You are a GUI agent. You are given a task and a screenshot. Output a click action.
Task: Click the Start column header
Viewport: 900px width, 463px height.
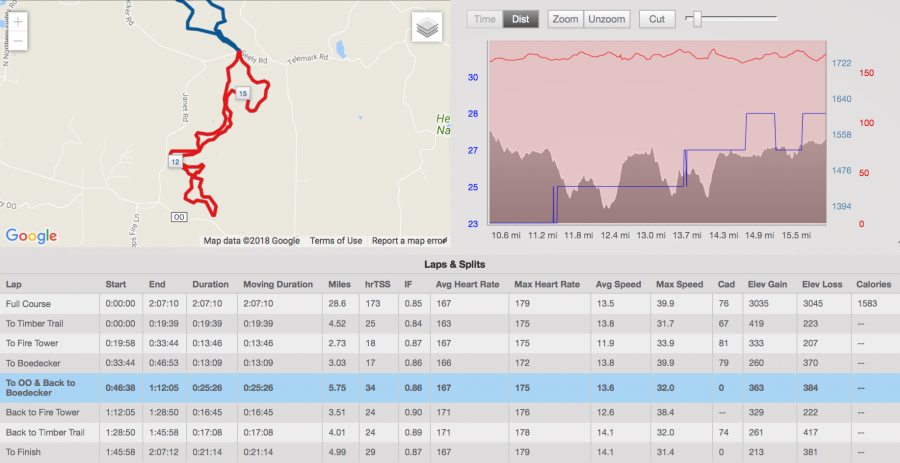click(x=115, y=284)
